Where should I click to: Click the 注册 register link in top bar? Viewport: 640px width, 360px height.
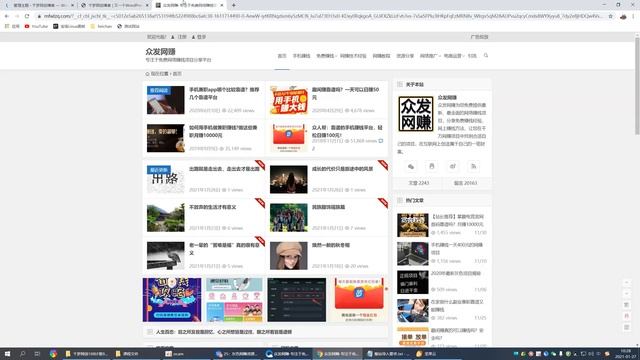(x=179, y=37)
